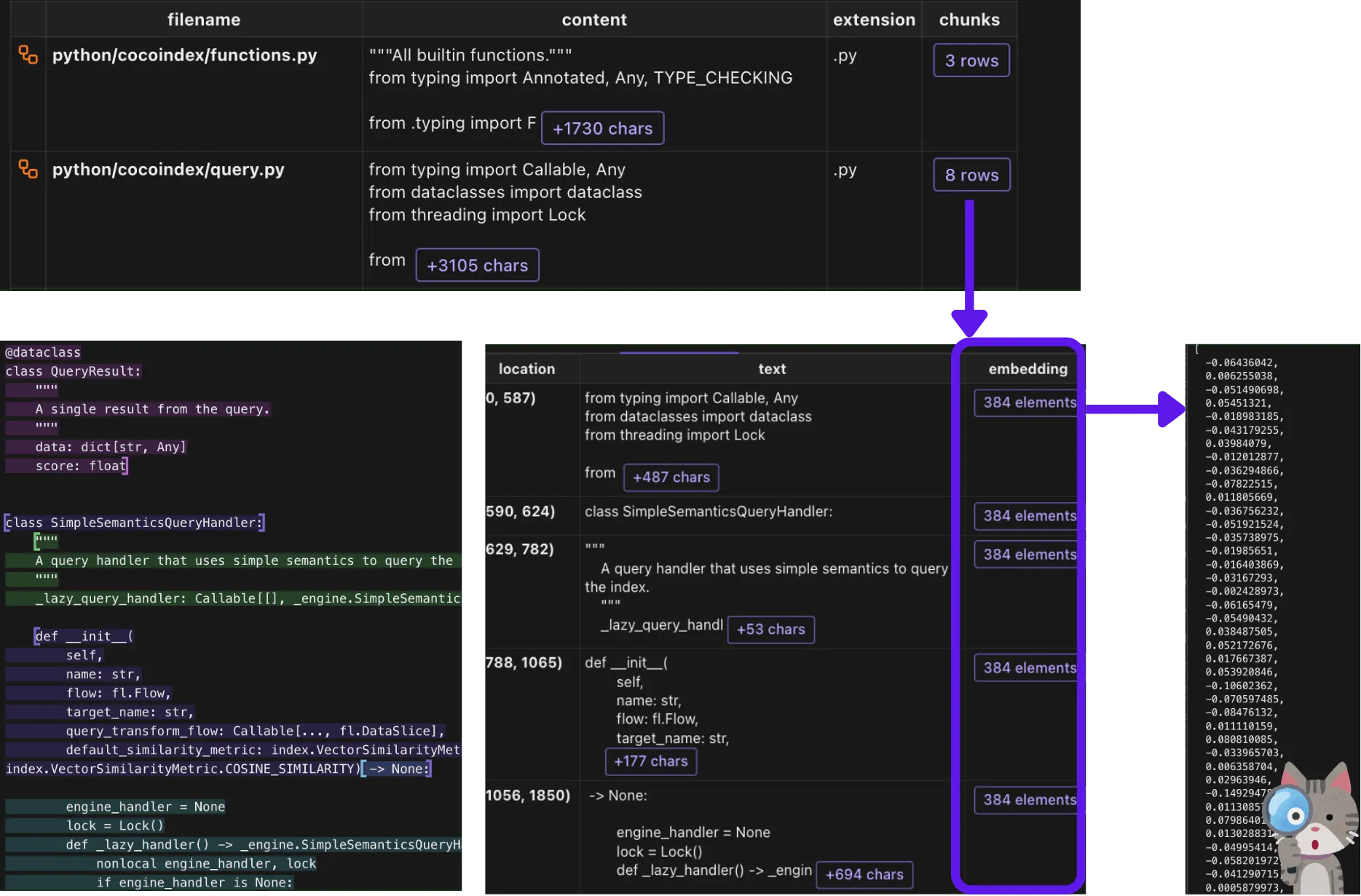Click the embedding value -0.06436042

click(x=1241, y=362)
